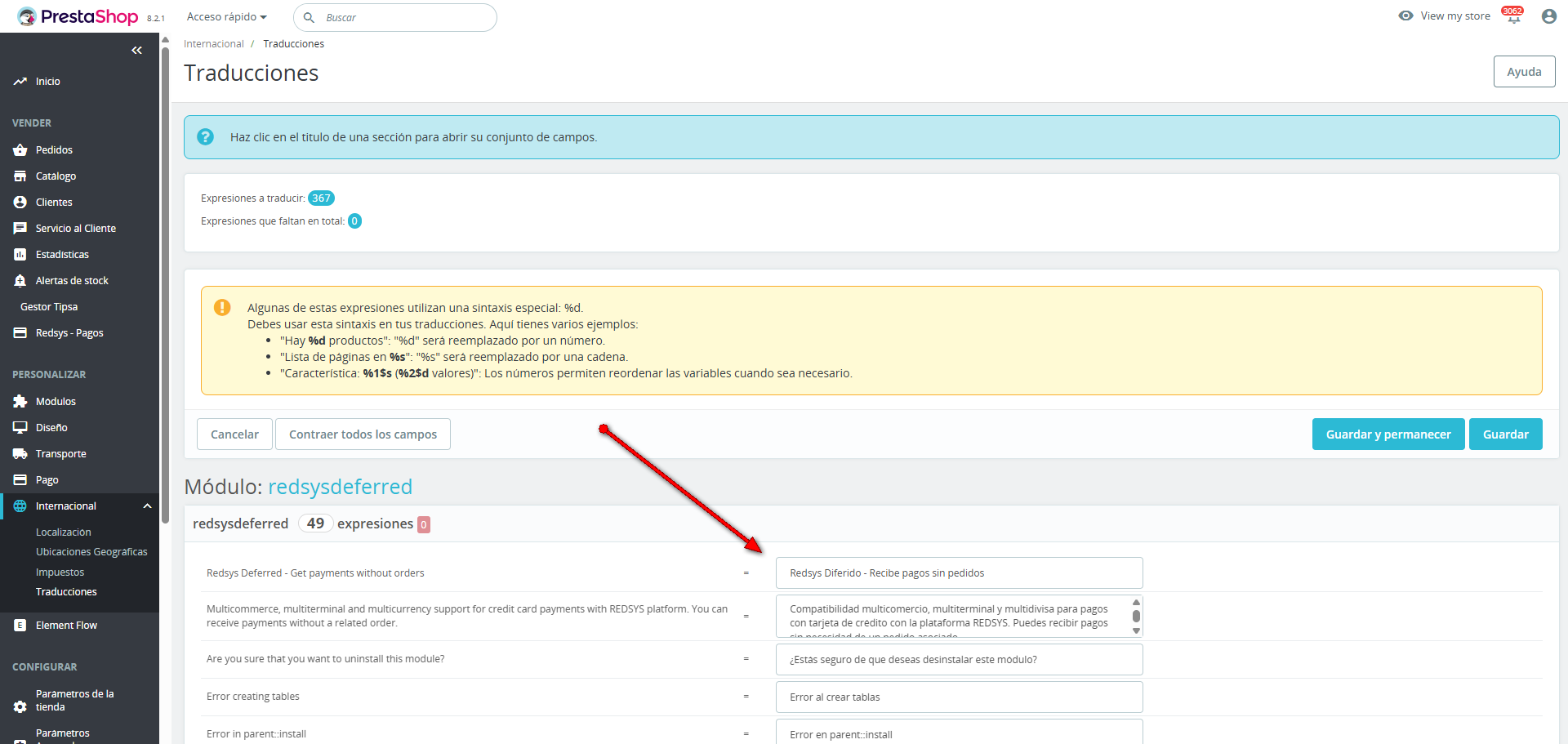The height and width of the screenshot is (744, 1568).
Task: Click the Traducciones breadcrumb text
Action: tap(293, 44)
